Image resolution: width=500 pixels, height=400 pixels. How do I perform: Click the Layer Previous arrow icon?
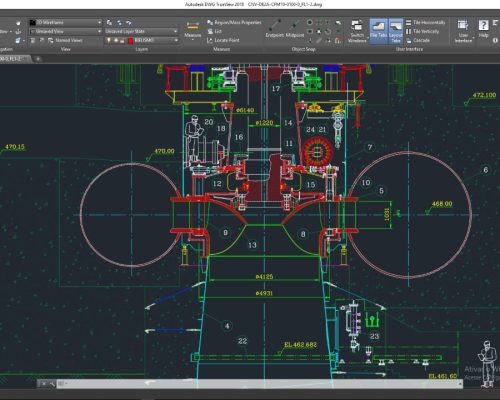(129, 22)
